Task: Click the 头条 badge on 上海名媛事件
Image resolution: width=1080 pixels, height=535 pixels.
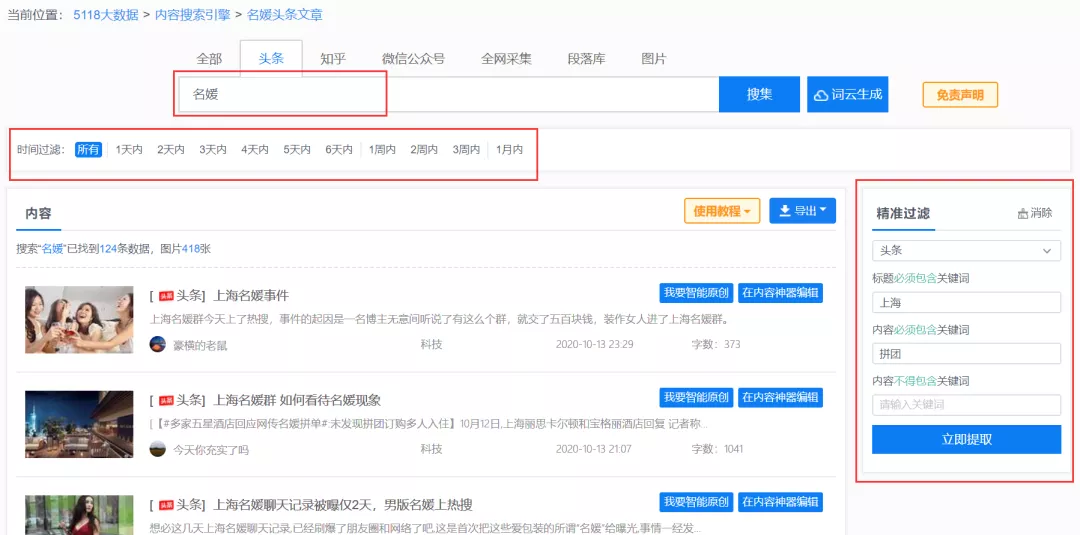Action: pos(166,296)
